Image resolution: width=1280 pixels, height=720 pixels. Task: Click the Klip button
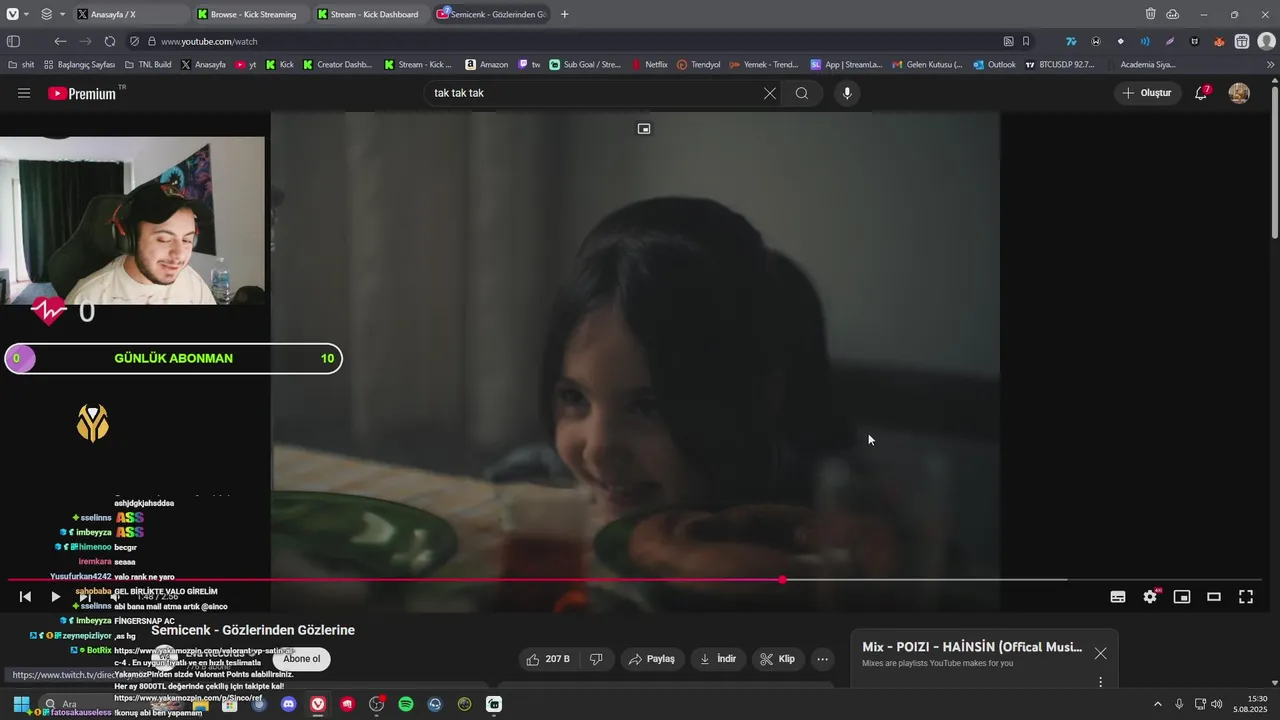[777, 659]
